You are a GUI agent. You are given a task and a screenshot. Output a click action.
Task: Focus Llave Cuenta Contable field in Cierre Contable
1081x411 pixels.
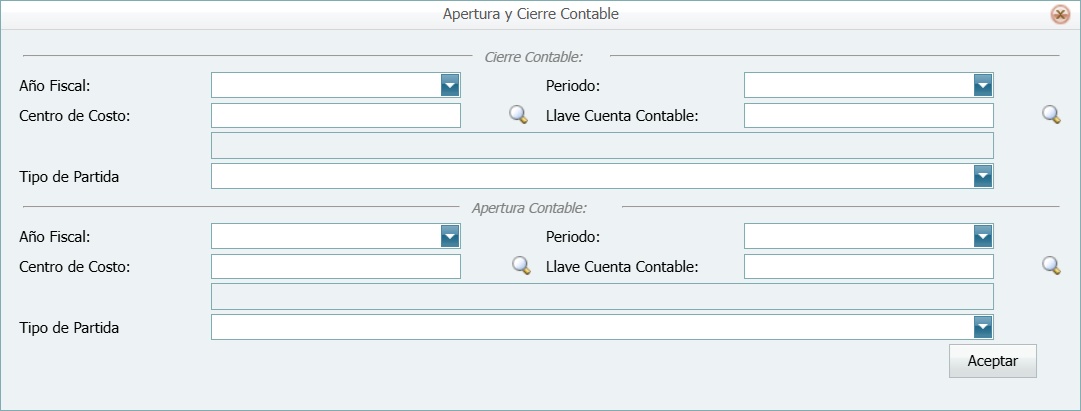(x=868, y=116)
